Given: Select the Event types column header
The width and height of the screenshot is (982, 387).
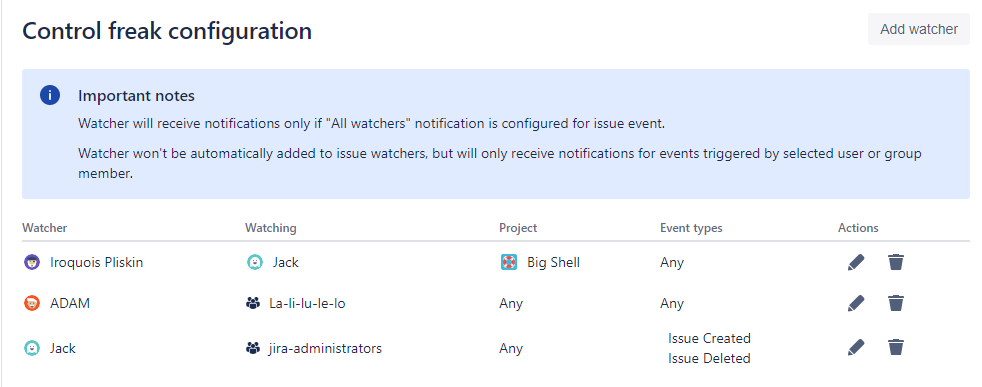Looking at the screenshot, I should click(x=691, y=228).
